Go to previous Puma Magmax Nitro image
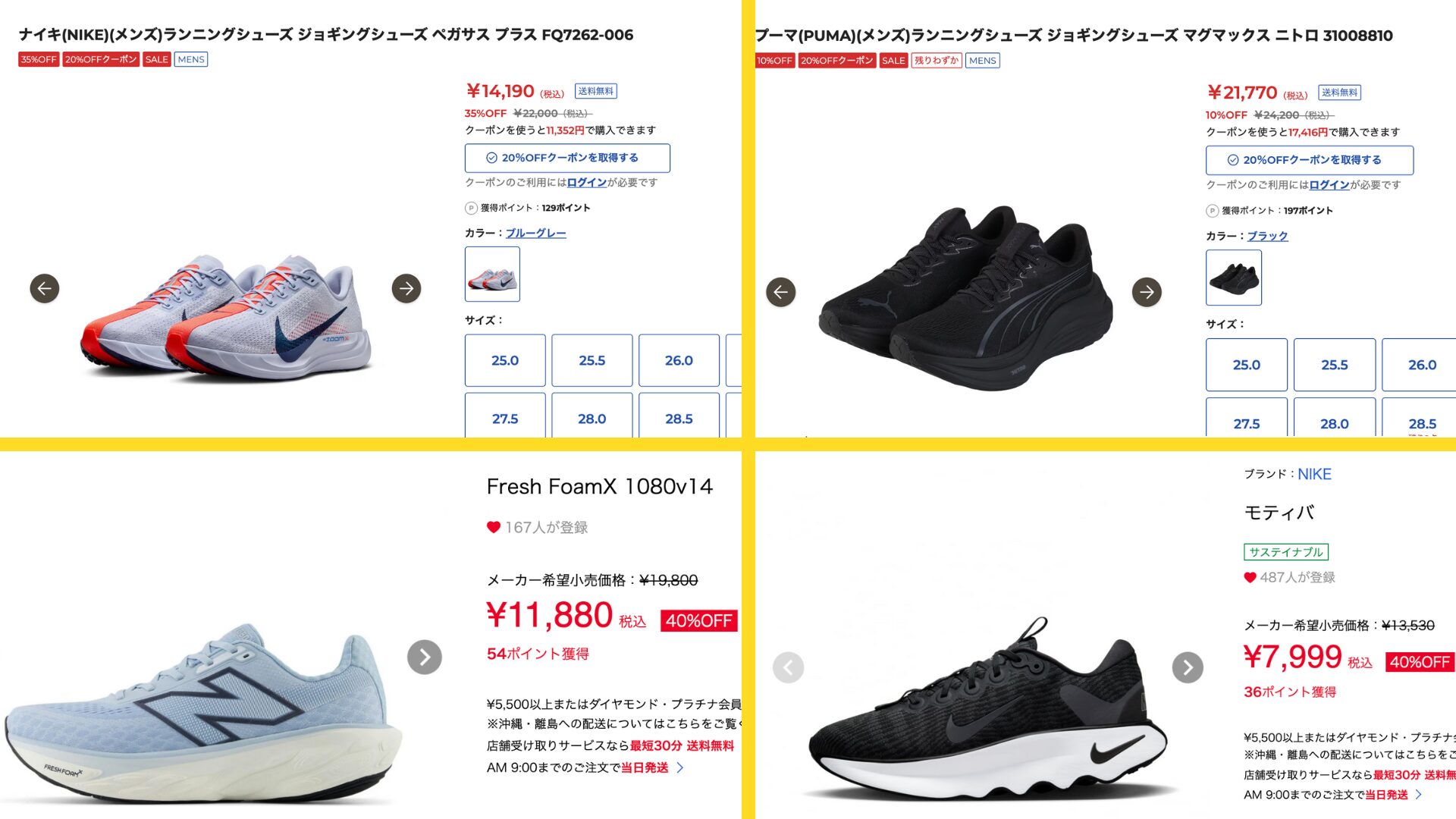Image resolution: width=1456 pixels, height=819 pixels. pos(781,292)
